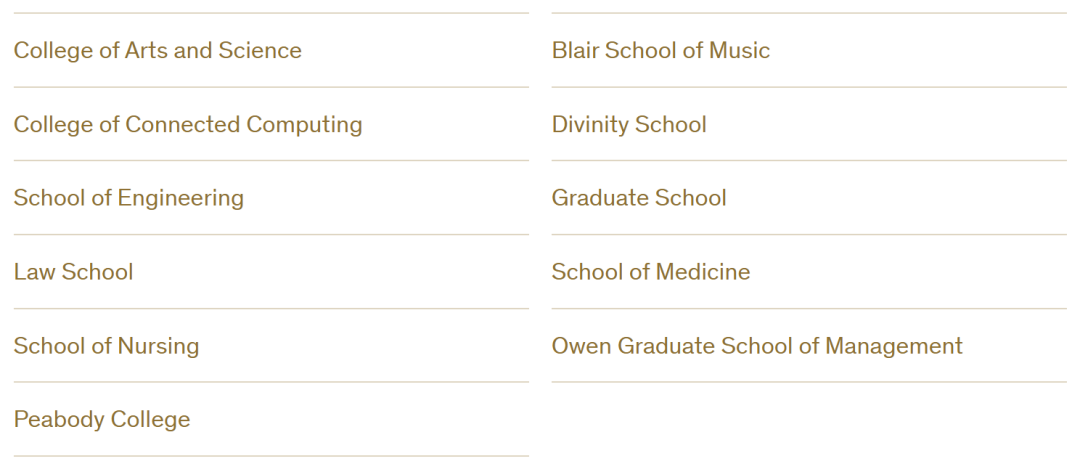
Task: Choose Arts and Science from the college list
Action: click(157, 50)
